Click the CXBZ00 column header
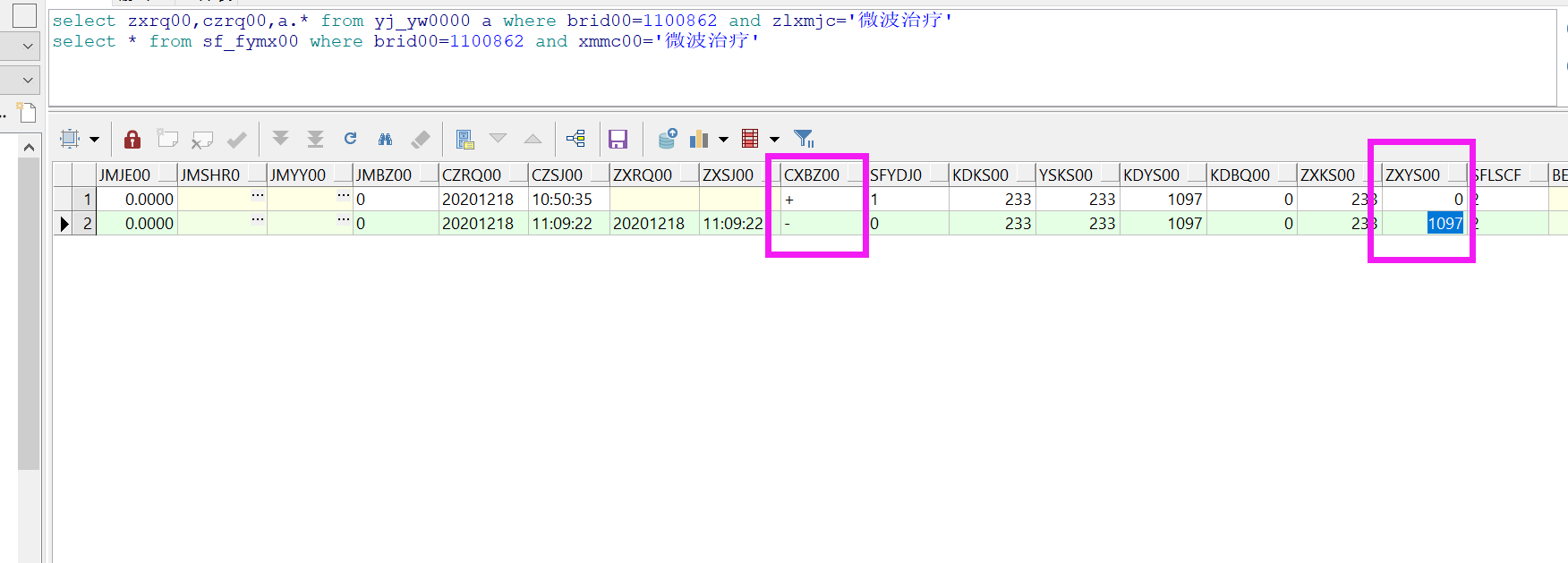The image size is (1568, 563). coord(823,175)
